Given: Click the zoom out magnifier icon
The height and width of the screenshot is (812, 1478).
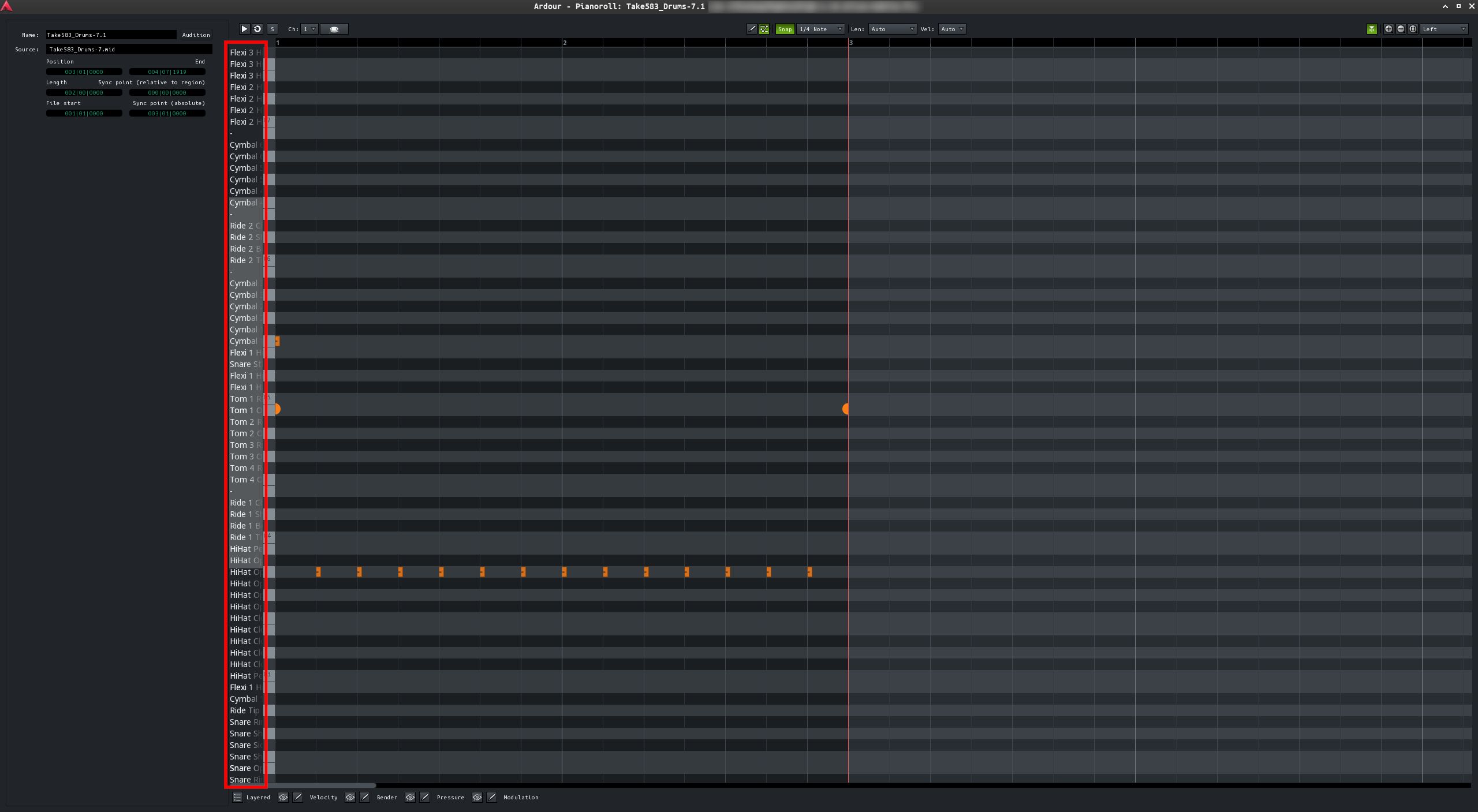Looking at the screenshot, I should click(1401, 29).
